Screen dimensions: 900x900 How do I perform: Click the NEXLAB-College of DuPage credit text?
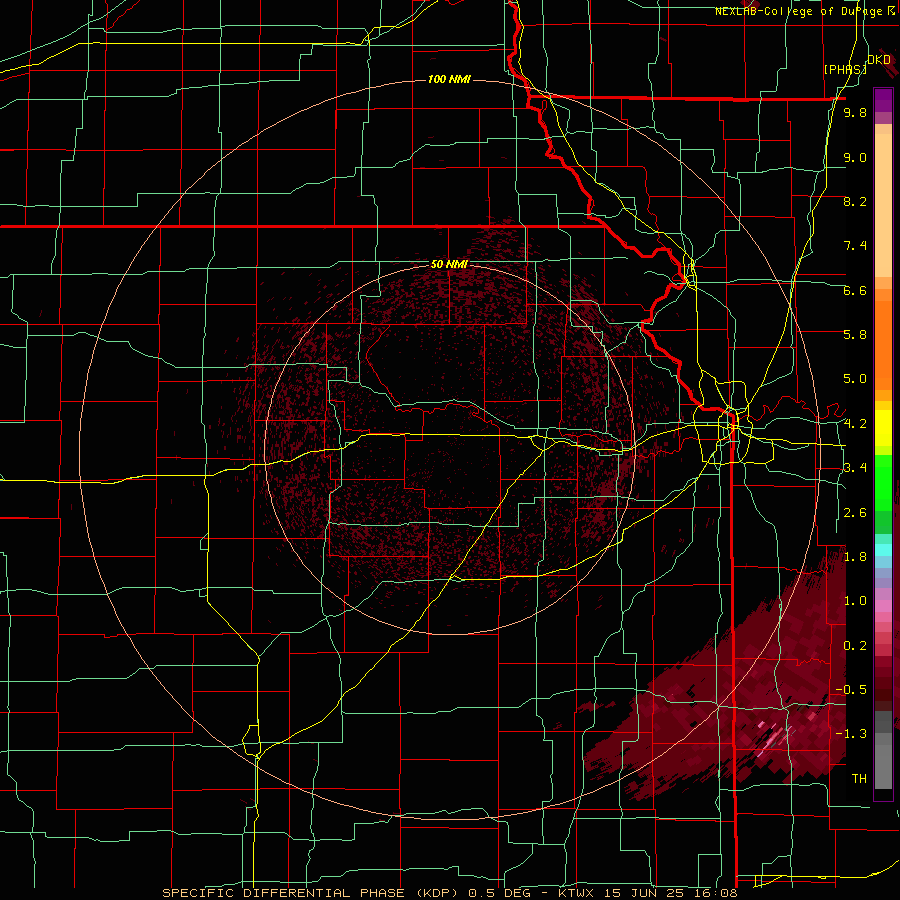(798, 11)
